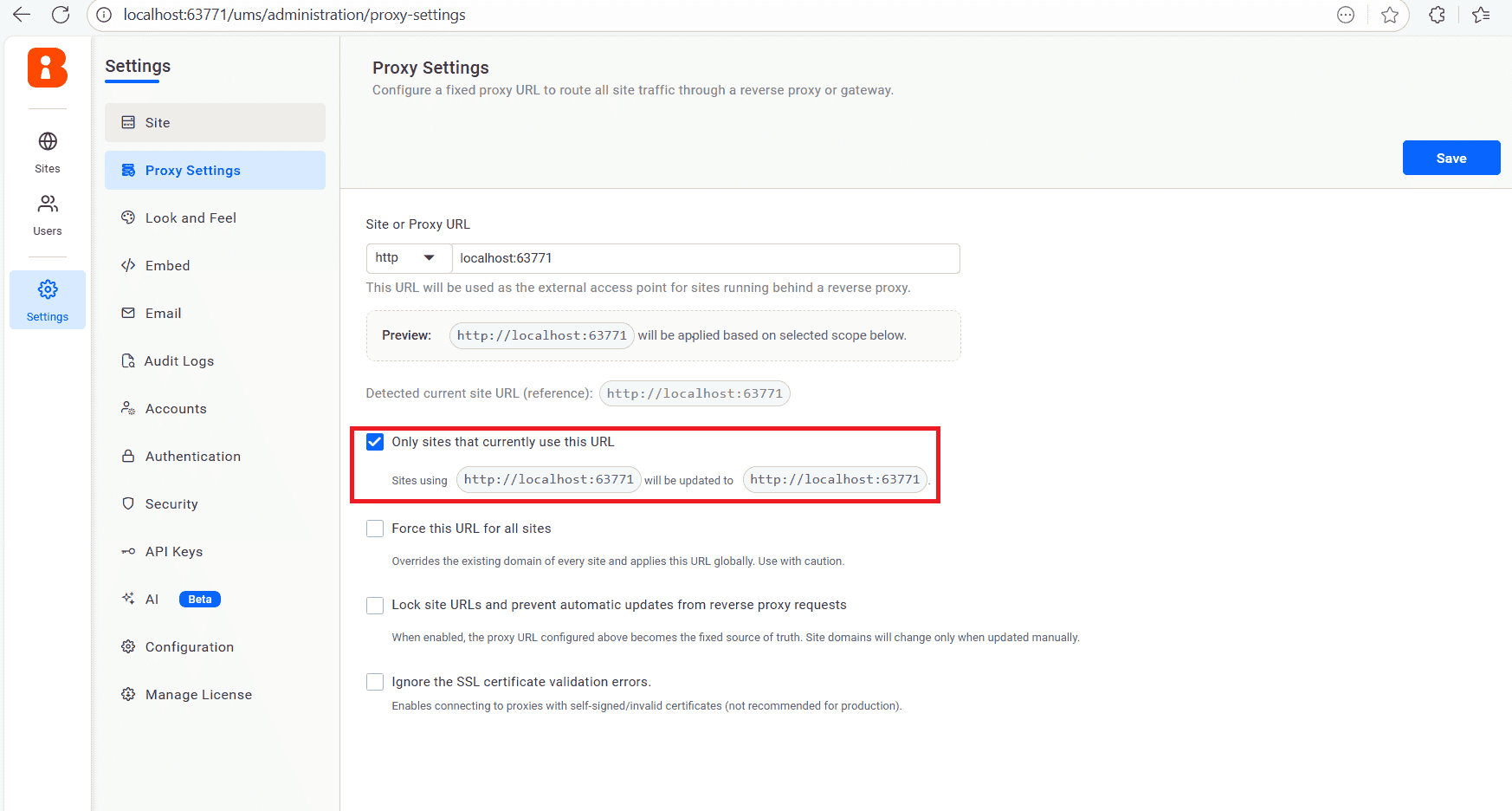Open the Manage License page
This screenshot has height=811, width=1512.
(198, 695)
